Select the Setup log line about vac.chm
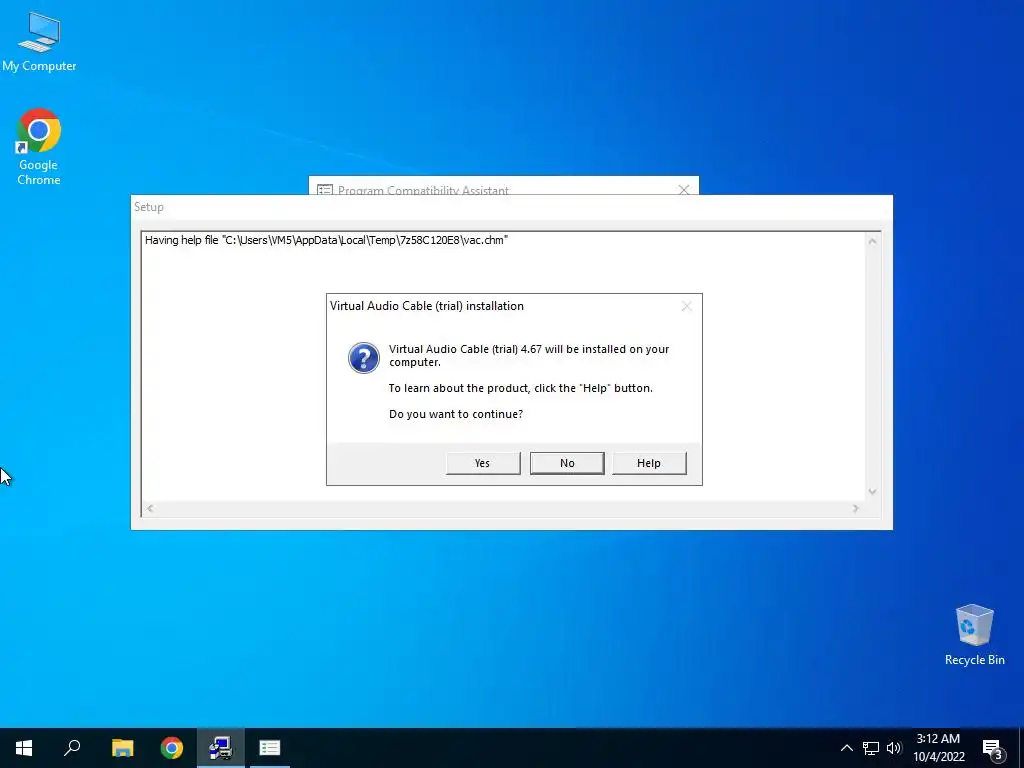Image resolution: width=1024 pixels, height=768 pixels. pos(326,240)
